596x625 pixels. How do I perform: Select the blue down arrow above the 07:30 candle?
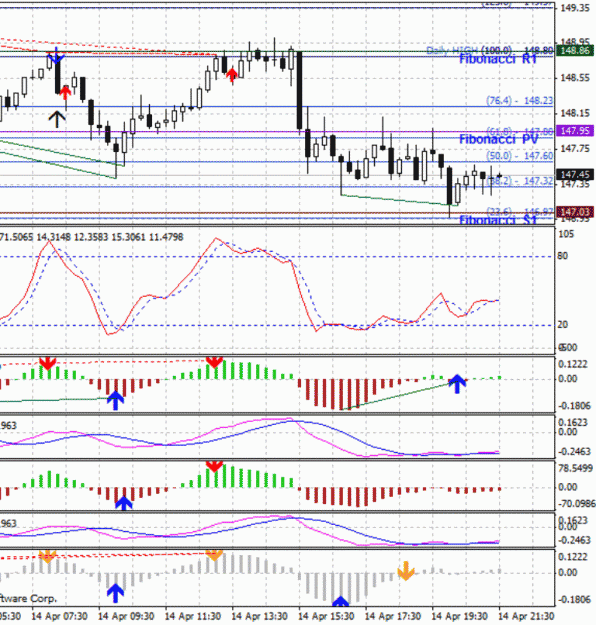tap(57, 55)
